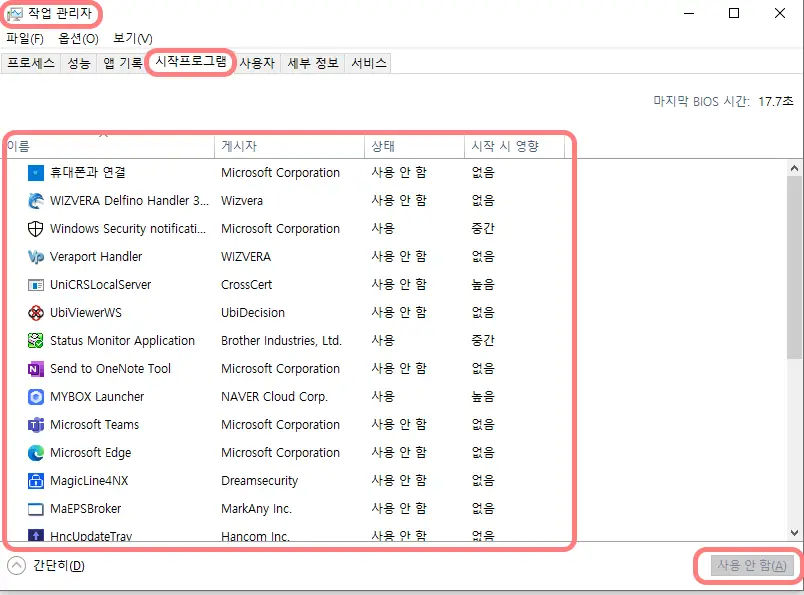Collapse view with 간단히 arrow
The height and width of the screenshot is (595, 804).
coord(16,566)
